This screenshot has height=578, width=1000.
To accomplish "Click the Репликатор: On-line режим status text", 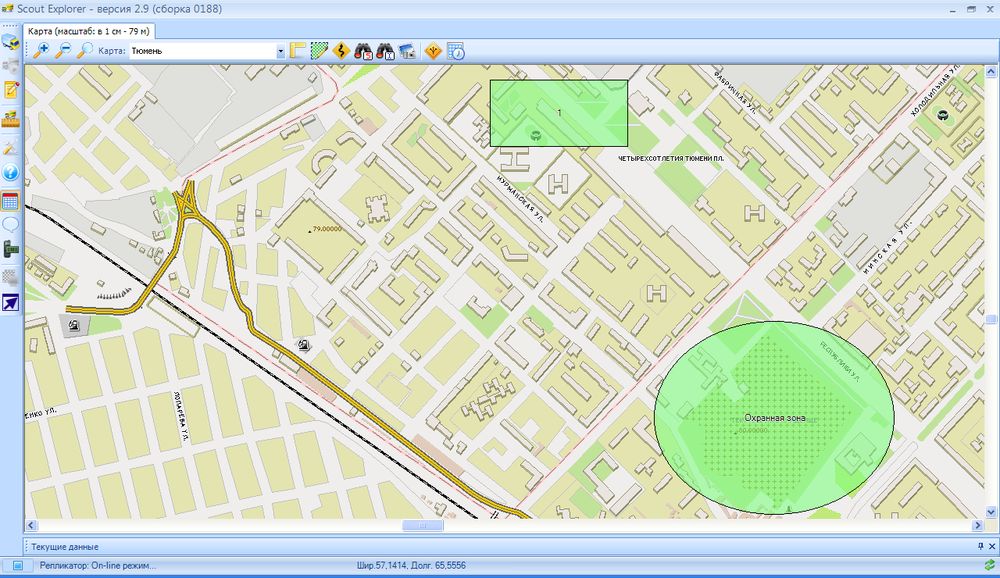I will [x=98, y=565].
